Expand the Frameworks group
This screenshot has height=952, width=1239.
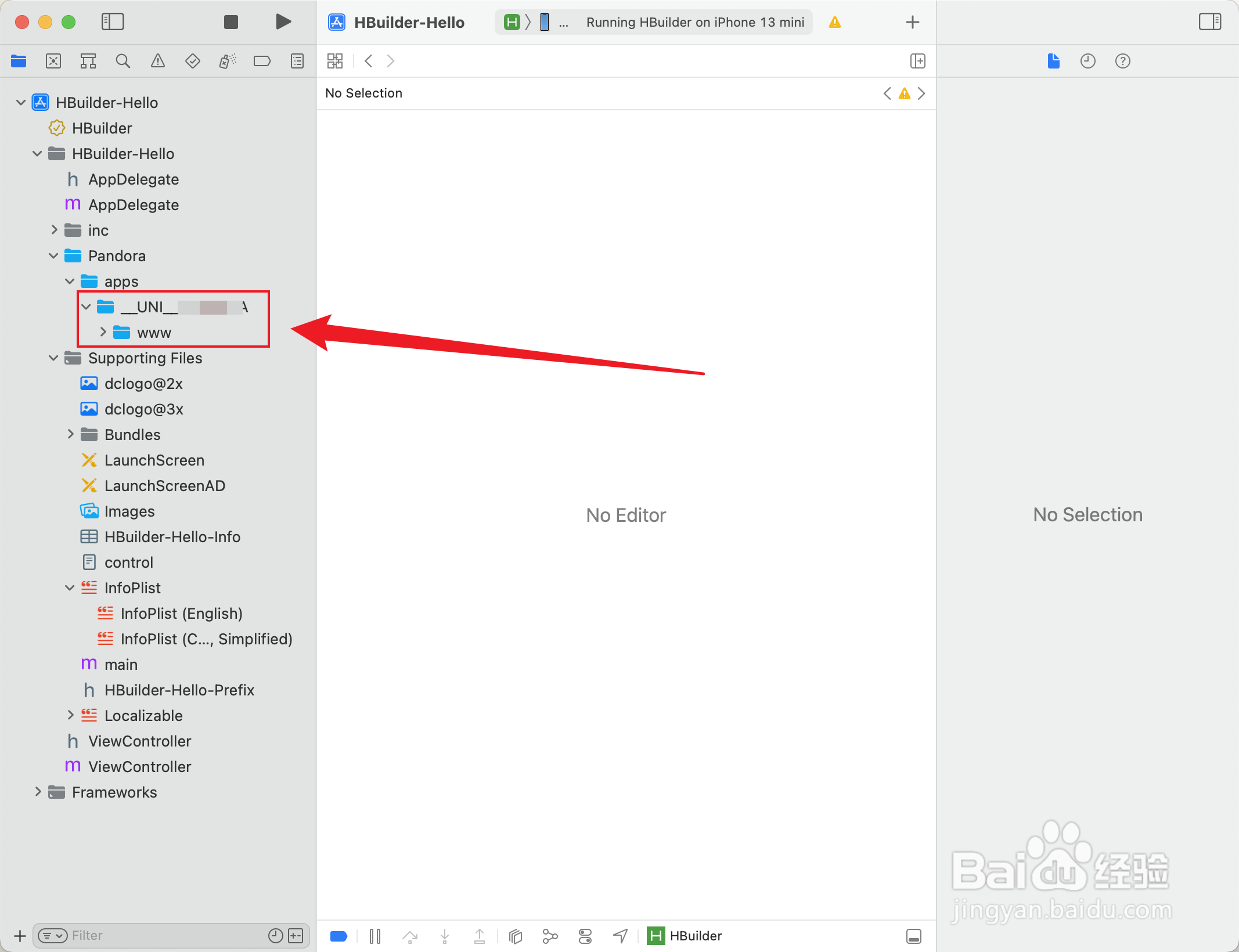38,792
